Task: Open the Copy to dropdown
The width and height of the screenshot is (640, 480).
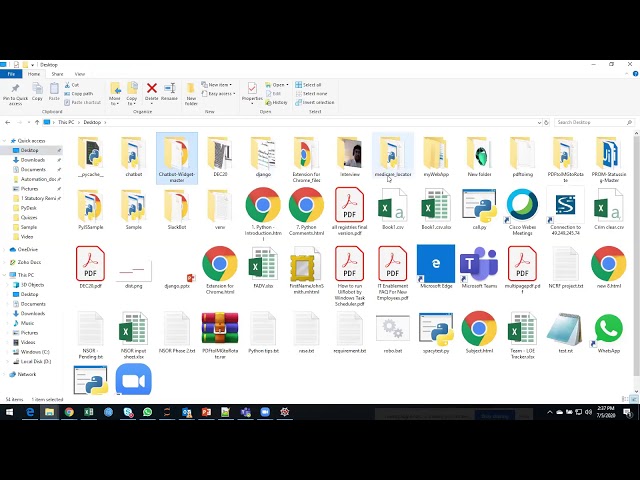Action: point(132,94)
